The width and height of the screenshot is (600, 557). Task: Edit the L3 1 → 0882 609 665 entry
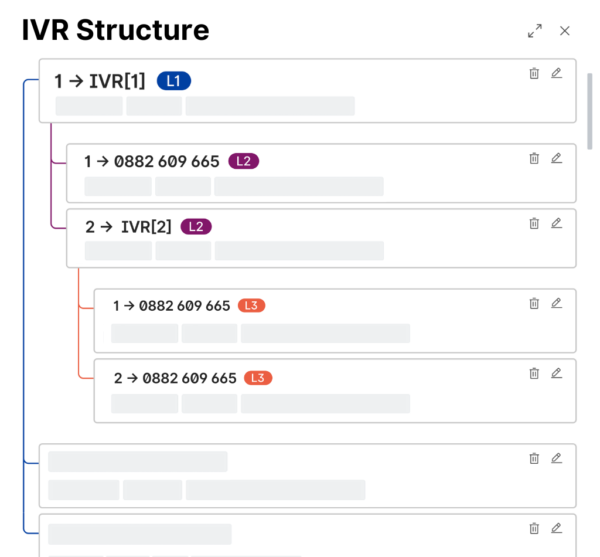click(x=557, y=303)
